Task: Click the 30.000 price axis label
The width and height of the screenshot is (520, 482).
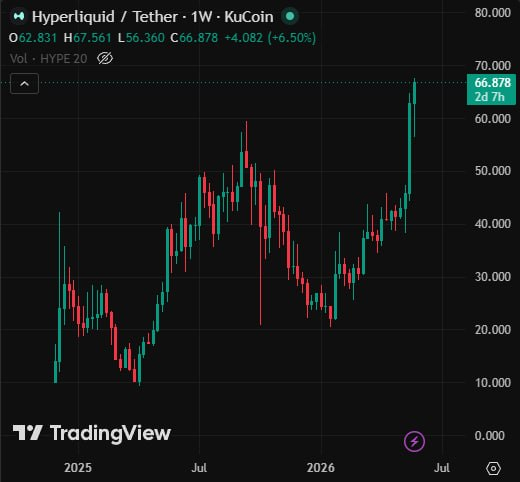Action: 493,277
